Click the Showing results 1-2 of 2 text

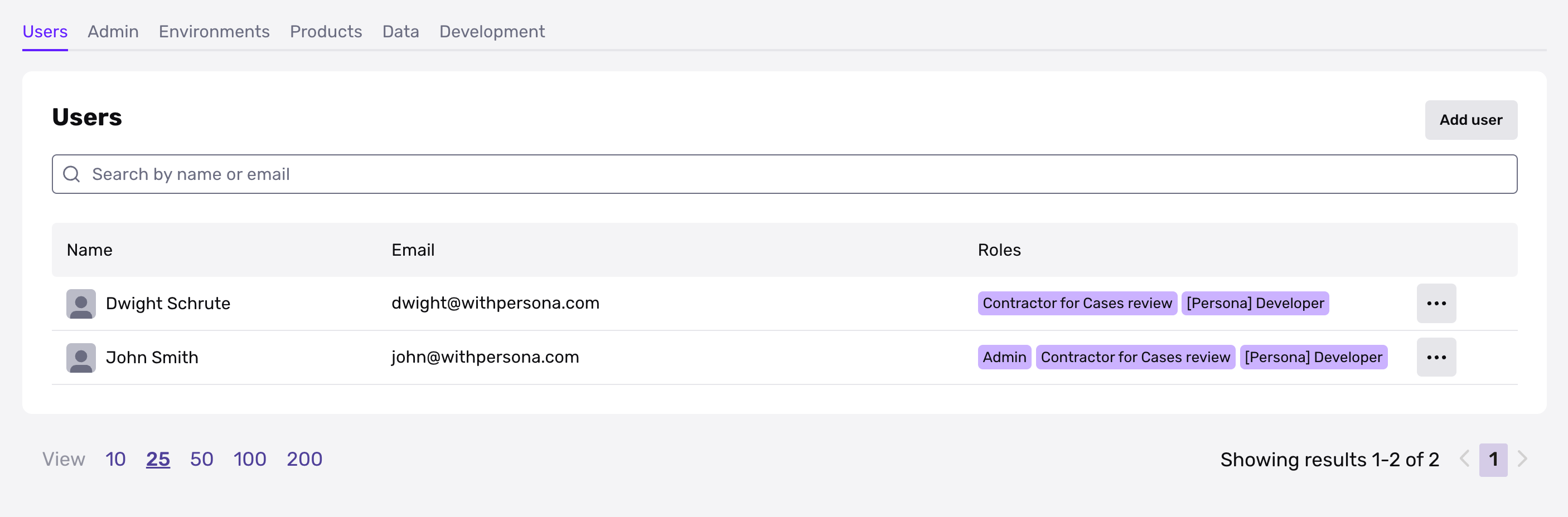pos(1329,460)
